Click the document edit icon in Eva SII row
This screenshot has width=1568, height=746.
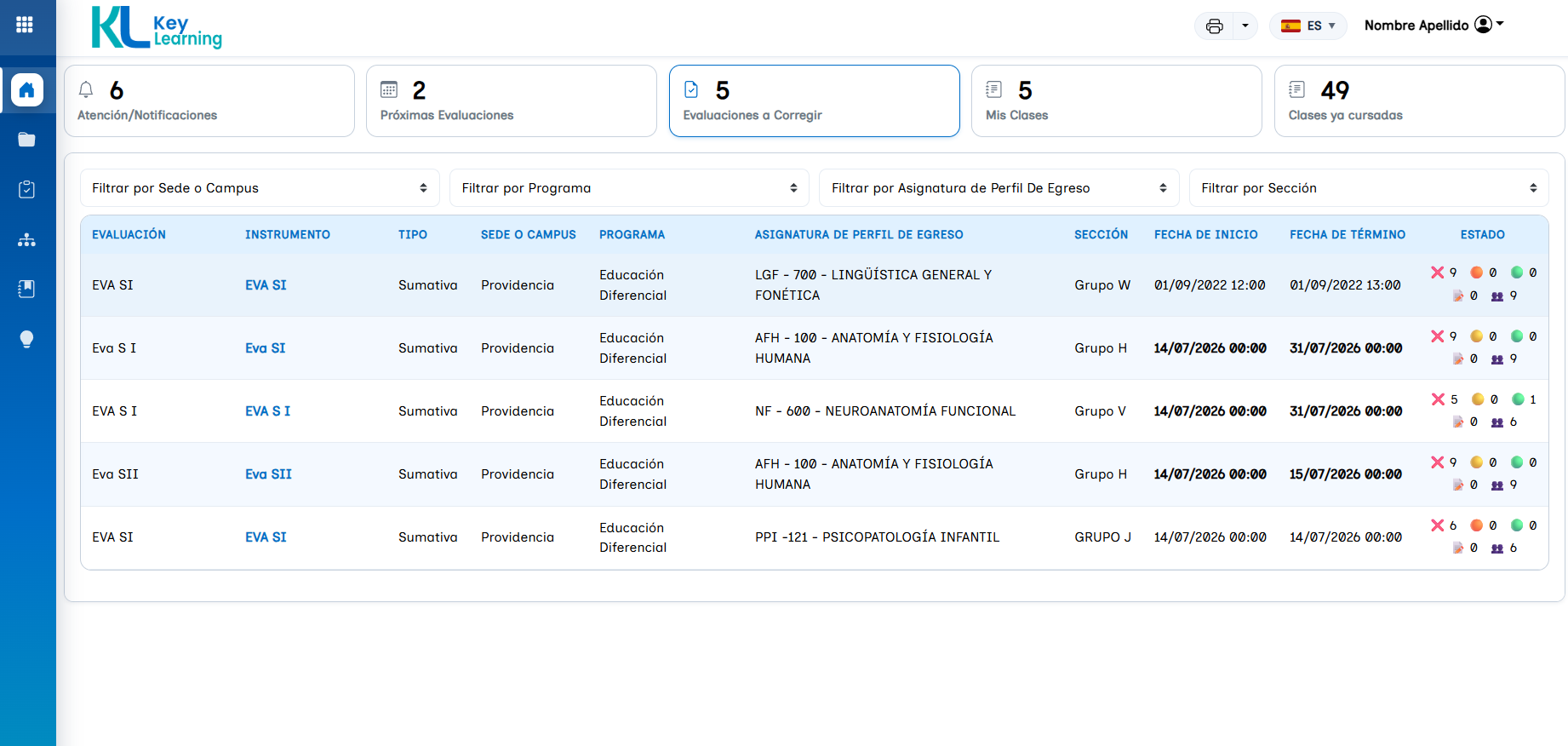(x=1458, y=485)
